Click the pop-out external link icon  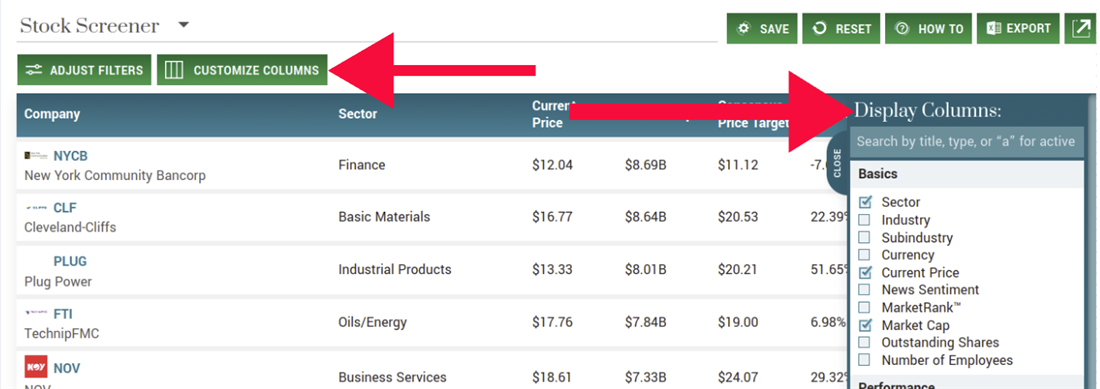(1081, 29)
